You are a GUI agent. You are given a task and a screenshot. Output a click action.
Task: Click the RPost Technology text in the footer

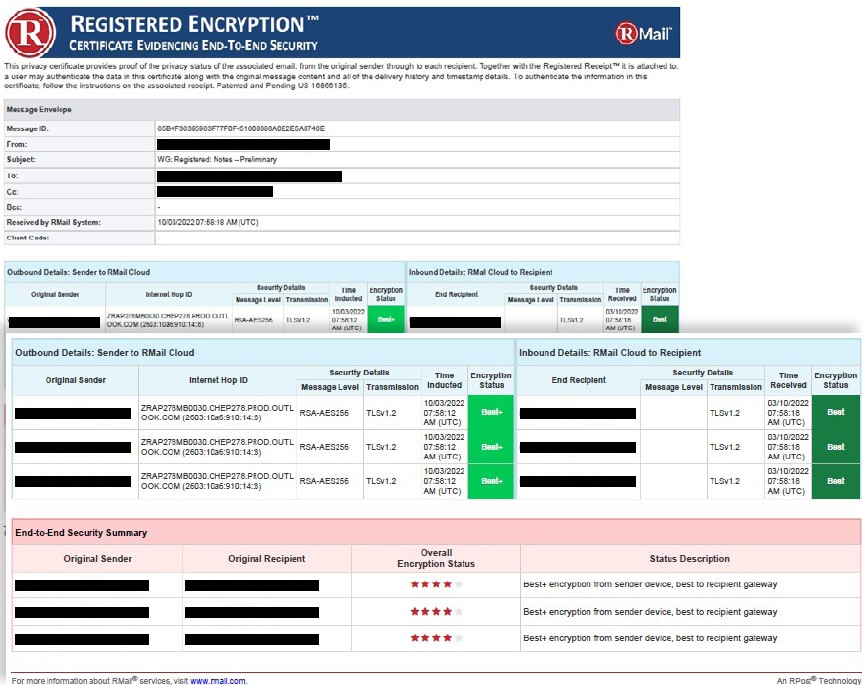point(818,680)
